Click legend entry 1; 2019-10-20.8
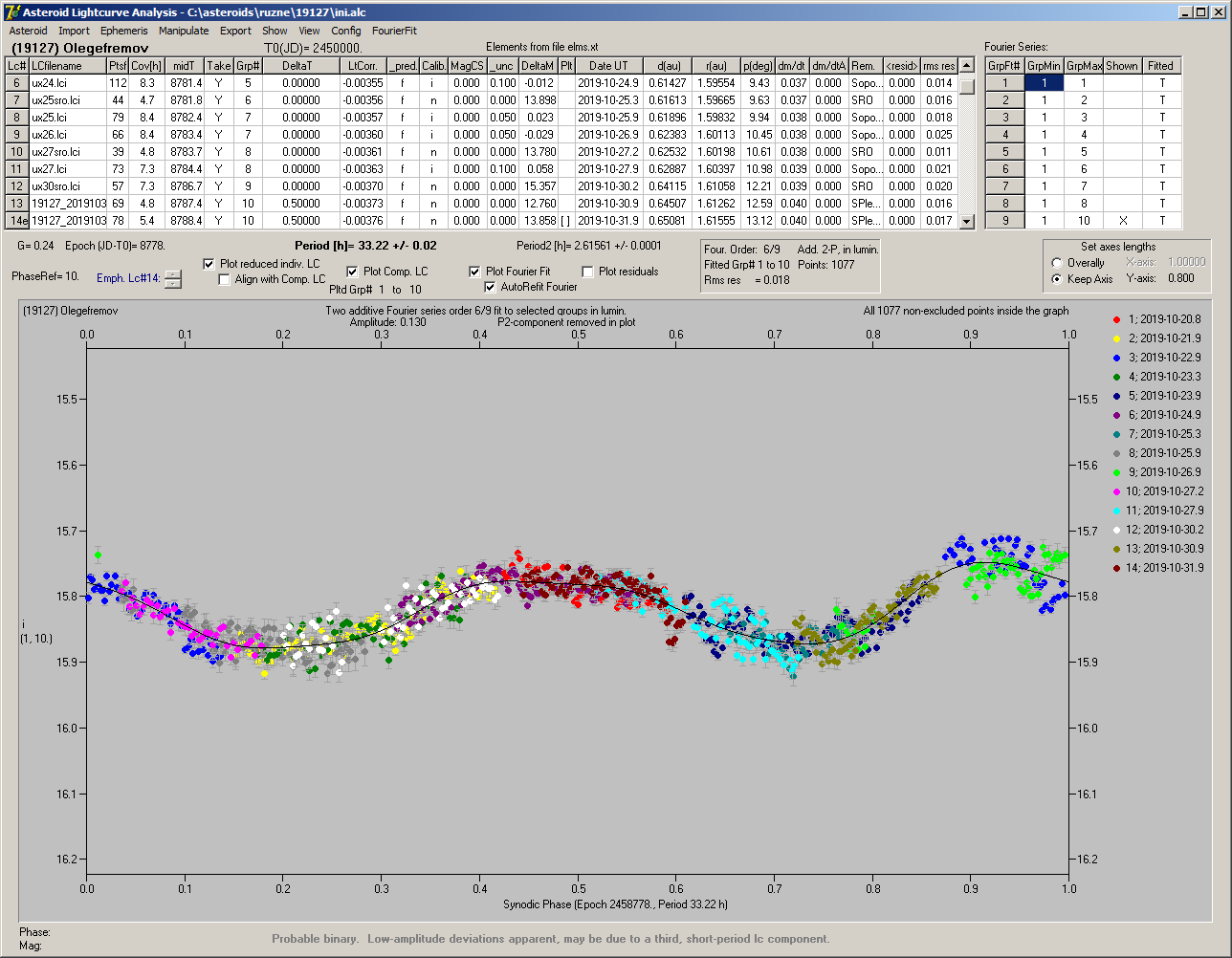The width and height of the screenshot is (1232, 958). click(x=1158, y=319)
